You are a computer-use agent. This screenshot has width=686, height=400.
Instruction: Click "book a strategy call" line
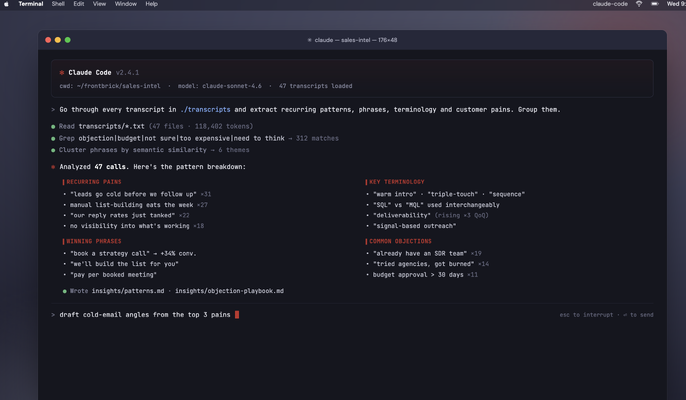[130, 253]
